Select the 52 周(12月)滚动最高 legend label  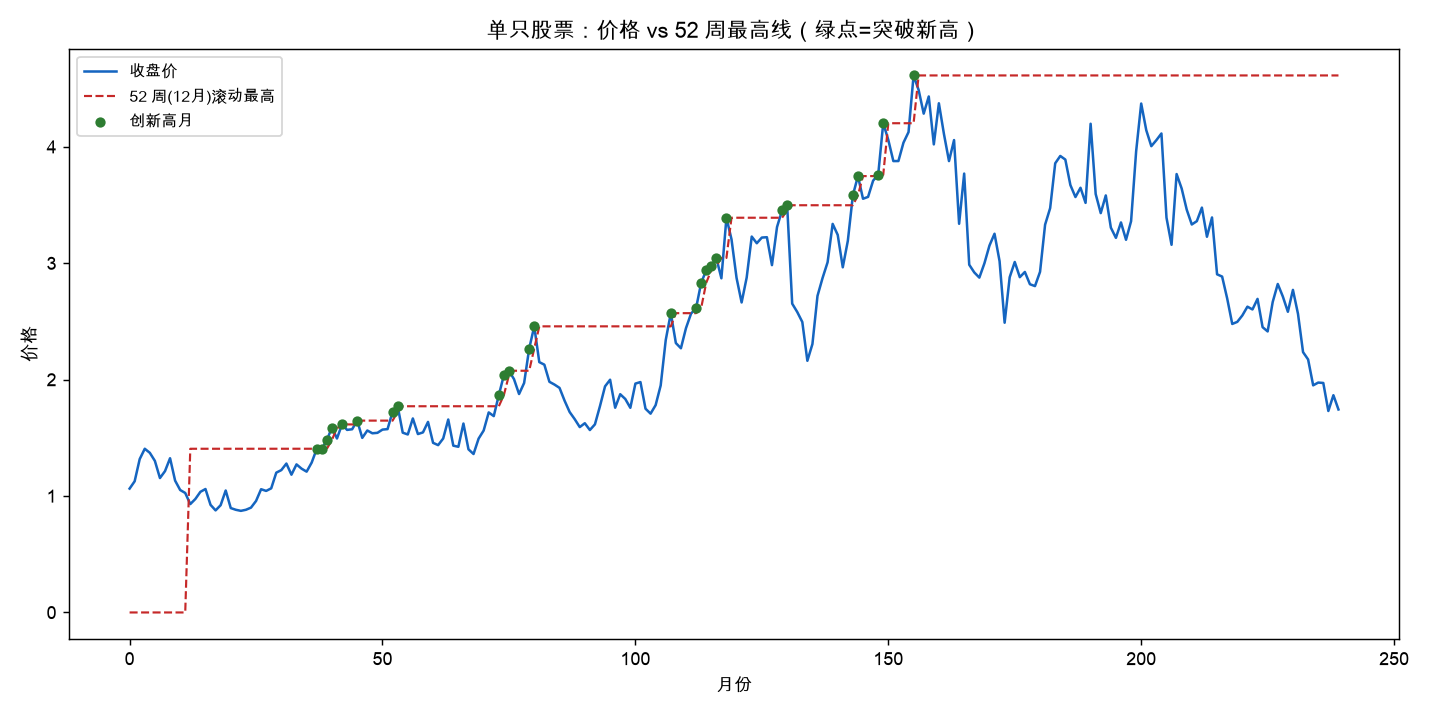[x=202, y=95]
